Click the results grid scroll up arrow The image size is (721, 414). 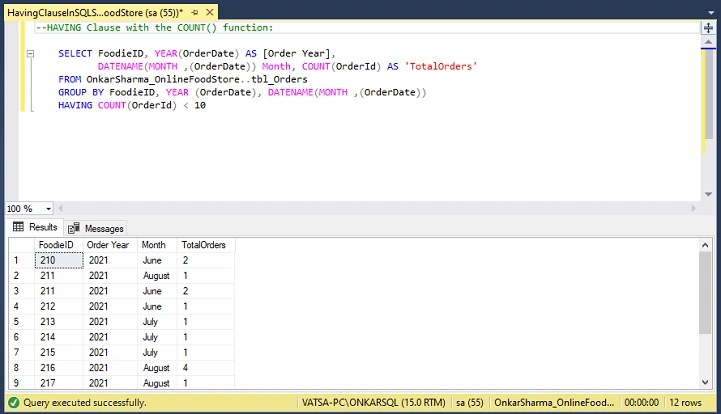point(705,245)
